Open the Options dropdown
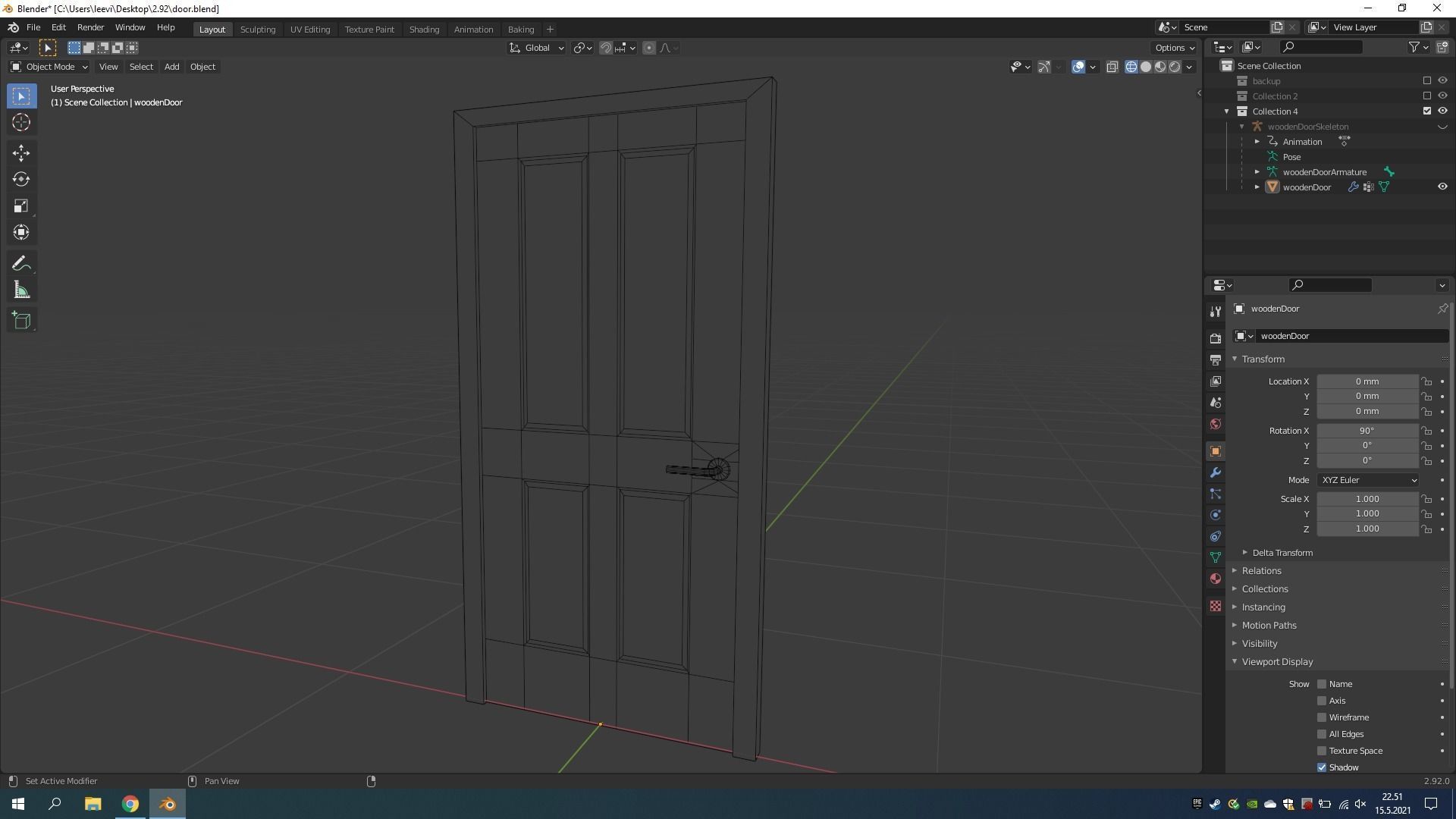The width and height of the screenshot is (1456, 819). click(1175, 48)
